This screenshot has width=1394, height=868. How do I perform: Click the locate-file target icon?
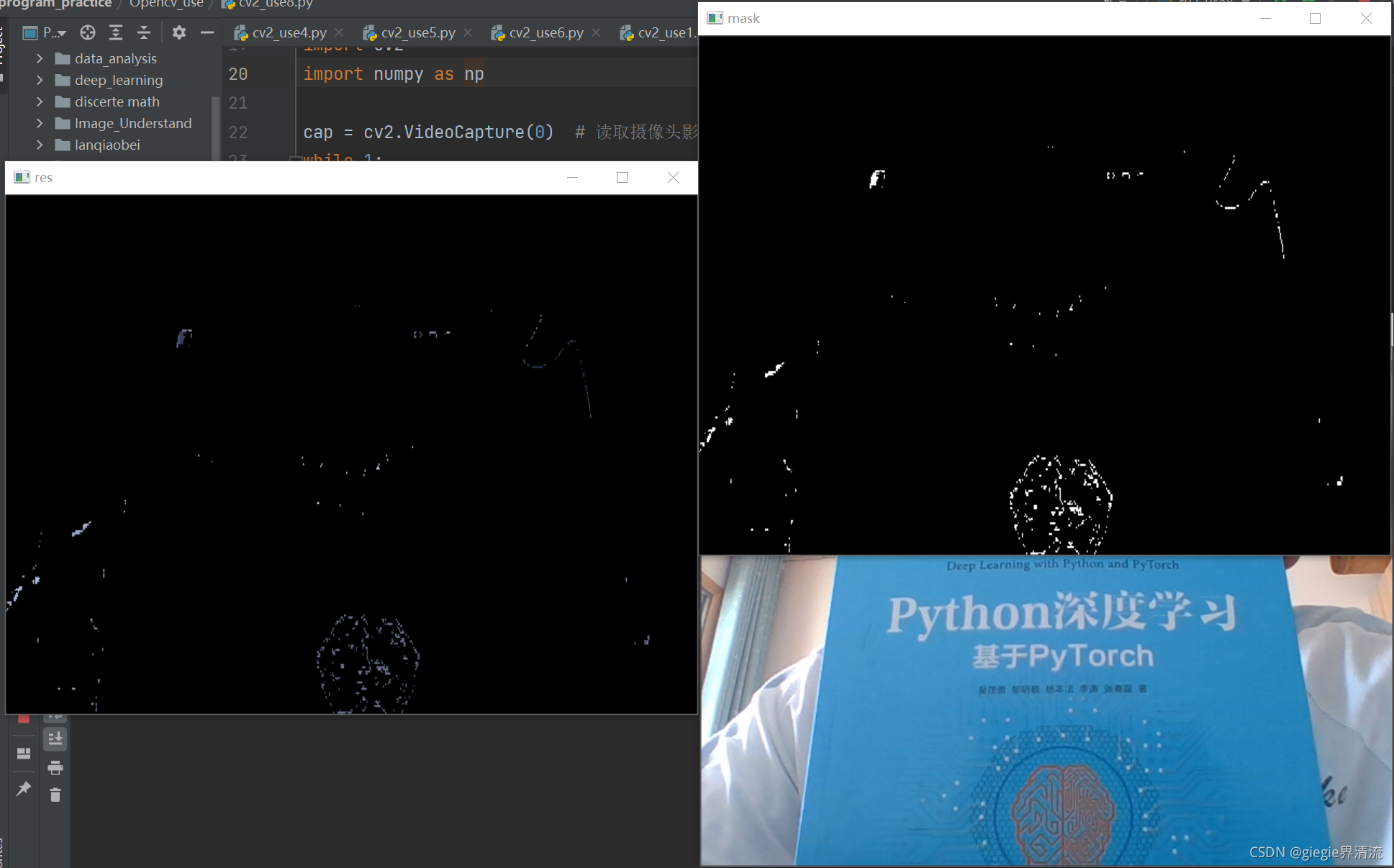pyautogui.click(x=88, y=32)
